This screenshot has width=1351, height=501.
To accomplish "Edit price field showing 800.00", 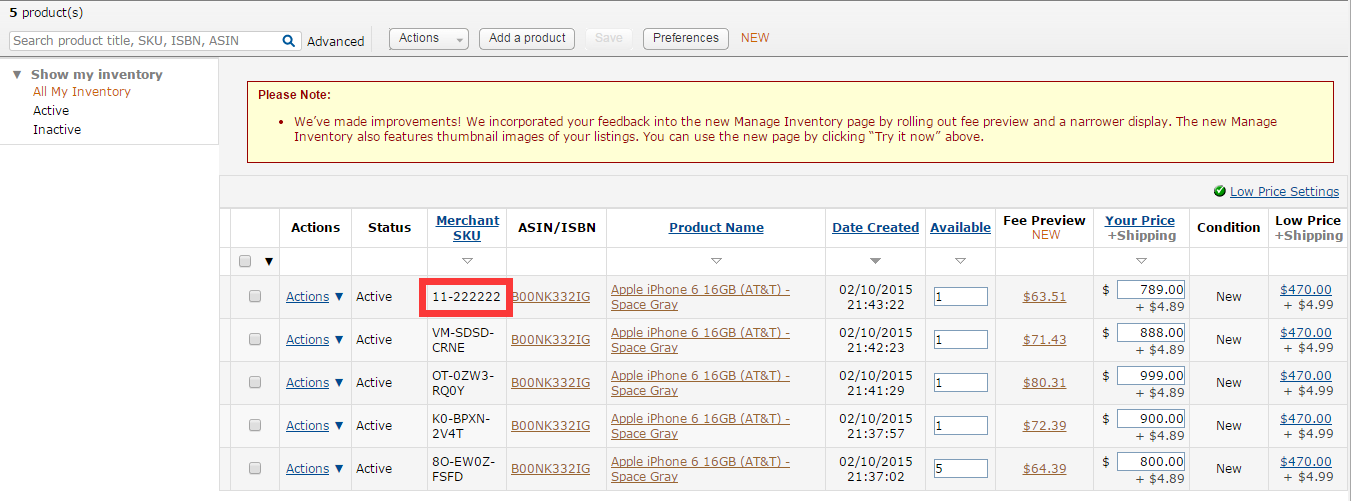I will tap(1151, 462).
